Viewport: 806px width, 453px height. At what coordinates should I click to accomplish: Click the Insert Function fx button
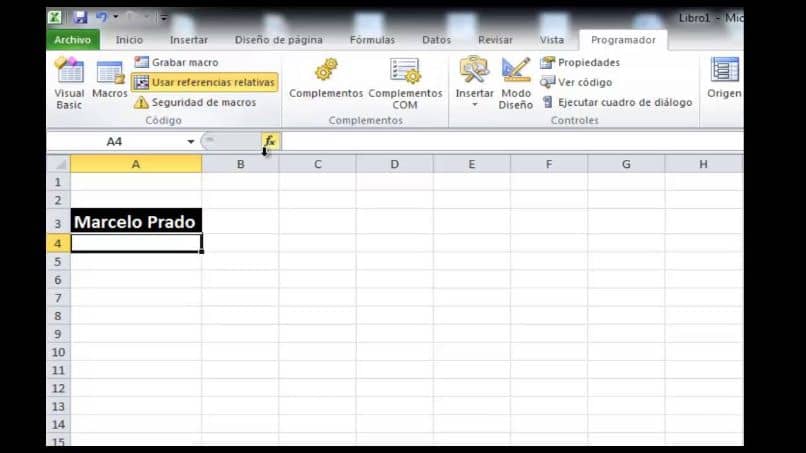[270, 141]
